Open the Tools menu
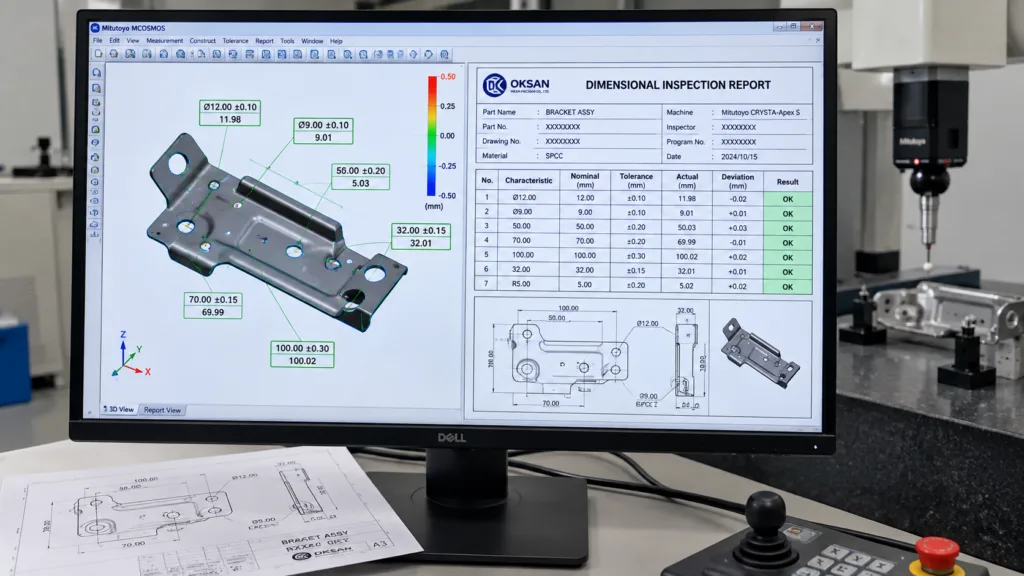Screen dimensions: 1024x576 pyautogui.click(x=287, y=40)
